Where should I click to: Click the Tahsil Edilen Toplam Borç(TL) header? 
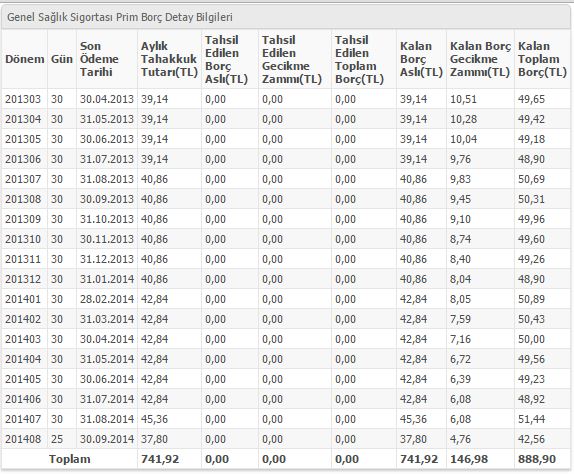[x=359, y=59]
